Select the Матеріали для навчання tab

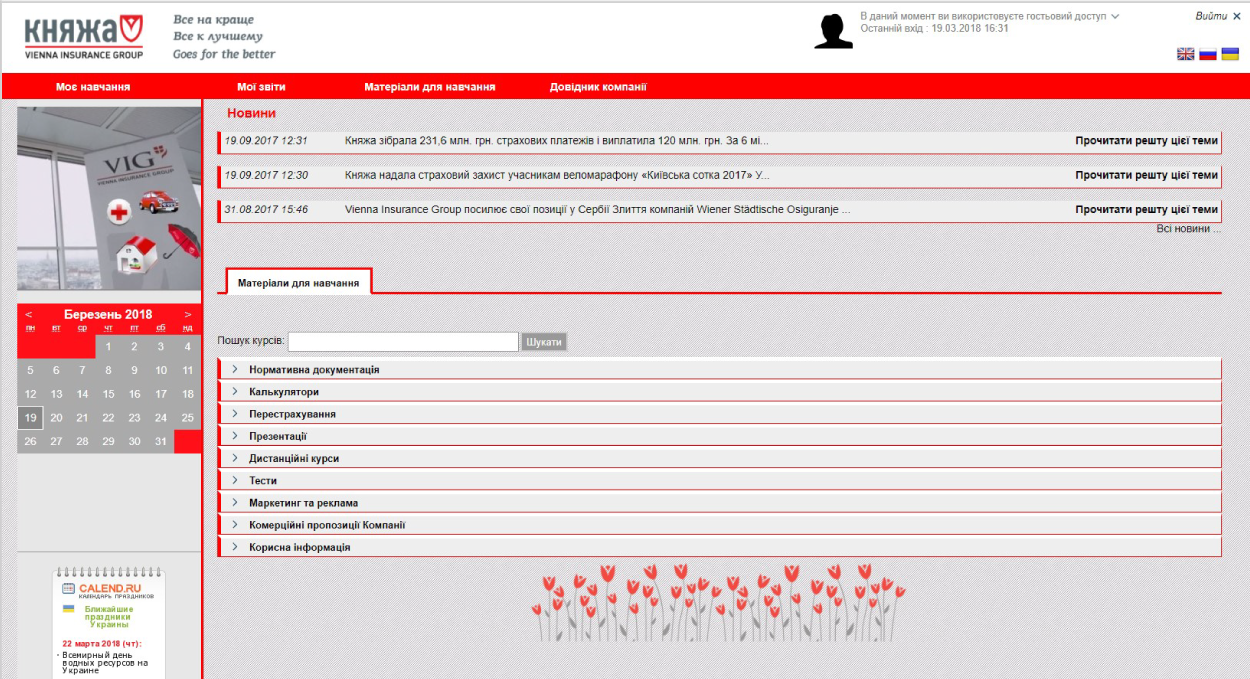click(x=299, y=283)
